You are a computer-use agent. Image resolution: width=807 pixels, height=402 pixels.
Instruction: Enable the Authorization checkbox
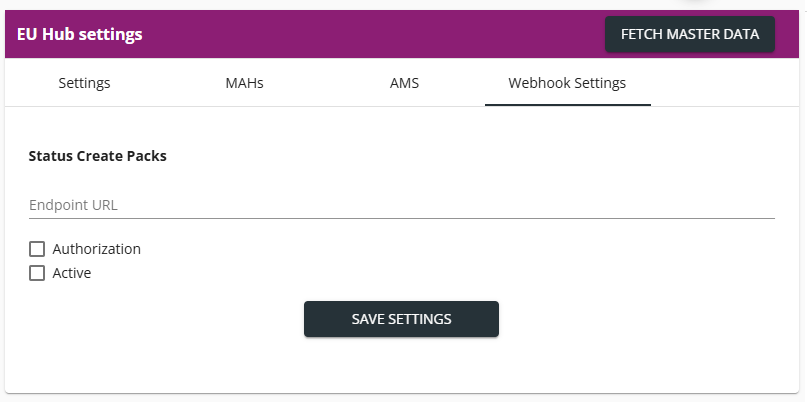pos(37,249)
